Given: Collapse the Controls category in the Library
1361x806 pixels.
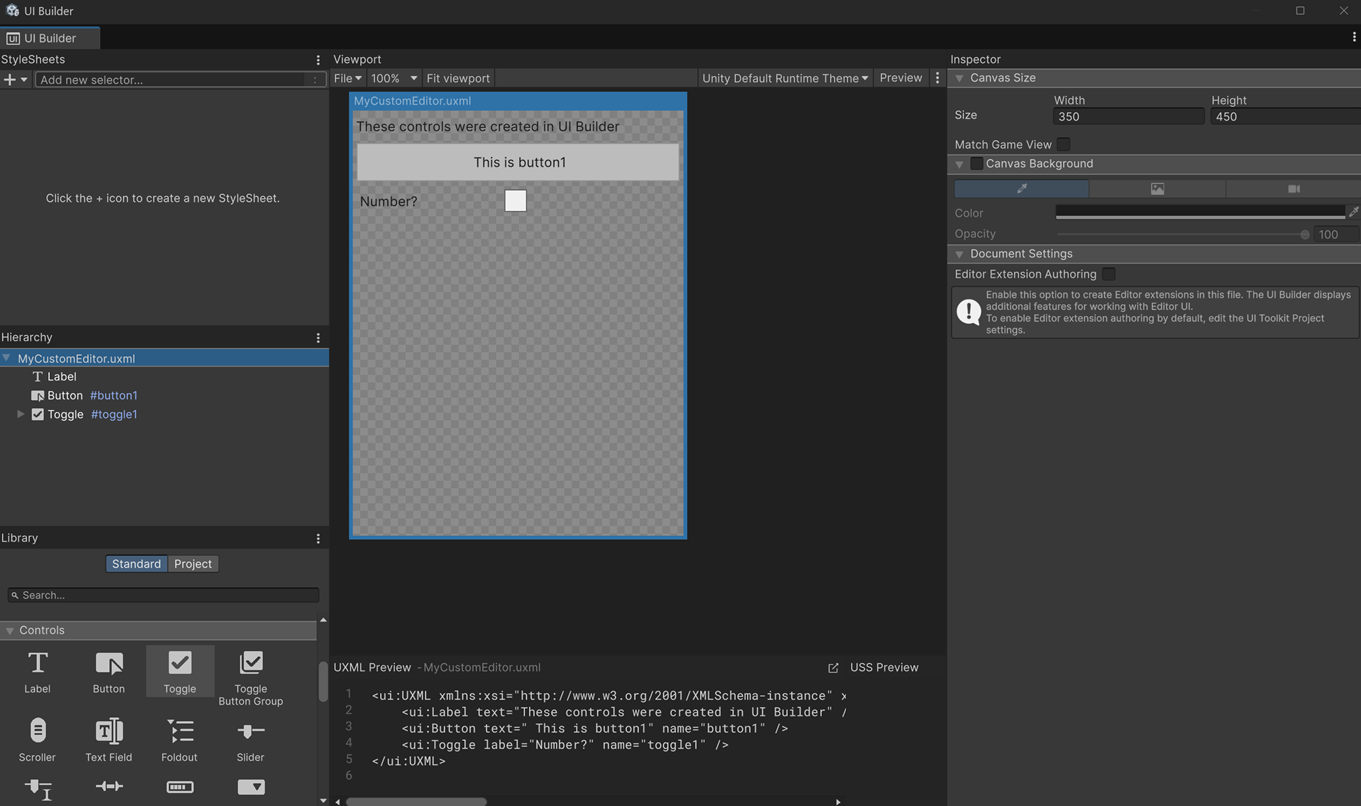Looking at the screenshot, I should point(9,630).
